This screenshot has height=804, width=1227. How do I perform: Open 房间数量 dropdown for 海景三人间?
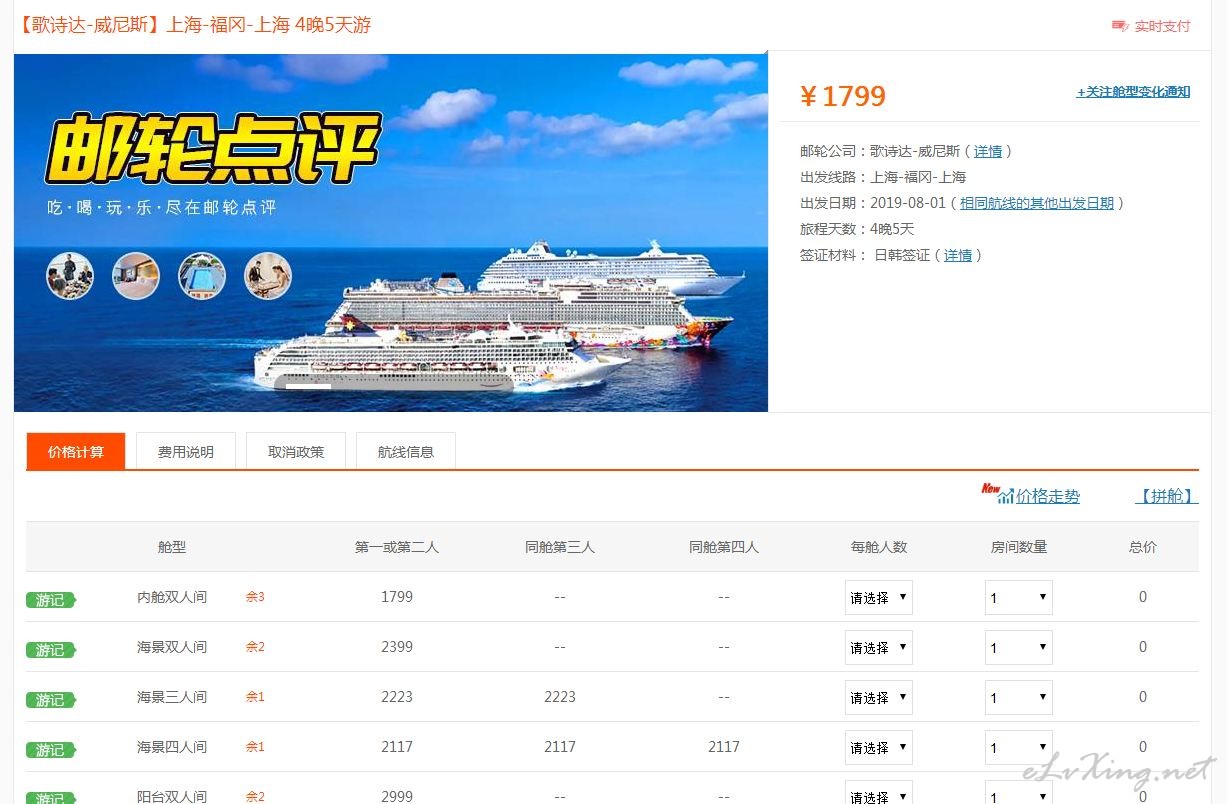(1019, 697)
